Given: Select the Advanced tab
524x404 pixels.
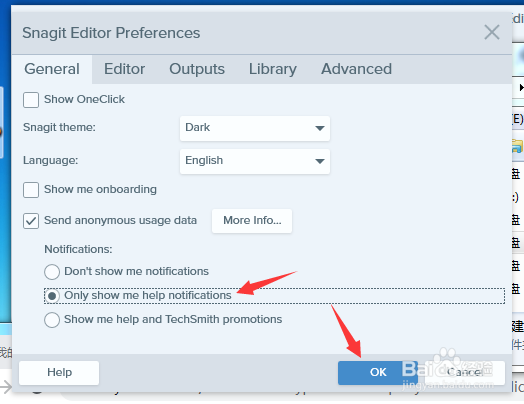Looking at the screenshot, I should 356,69.
